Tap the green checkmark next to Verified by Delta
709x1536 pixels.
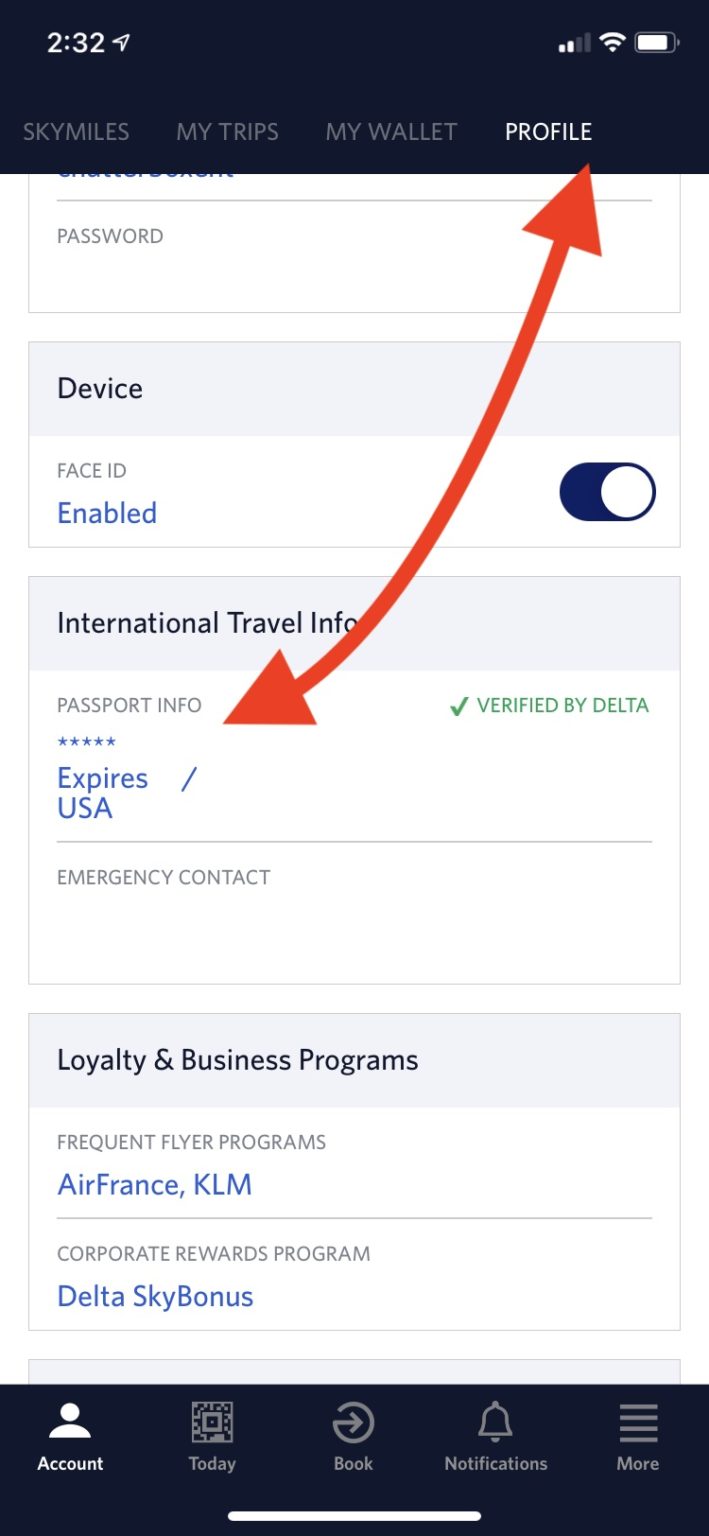(x=458, y=705)
